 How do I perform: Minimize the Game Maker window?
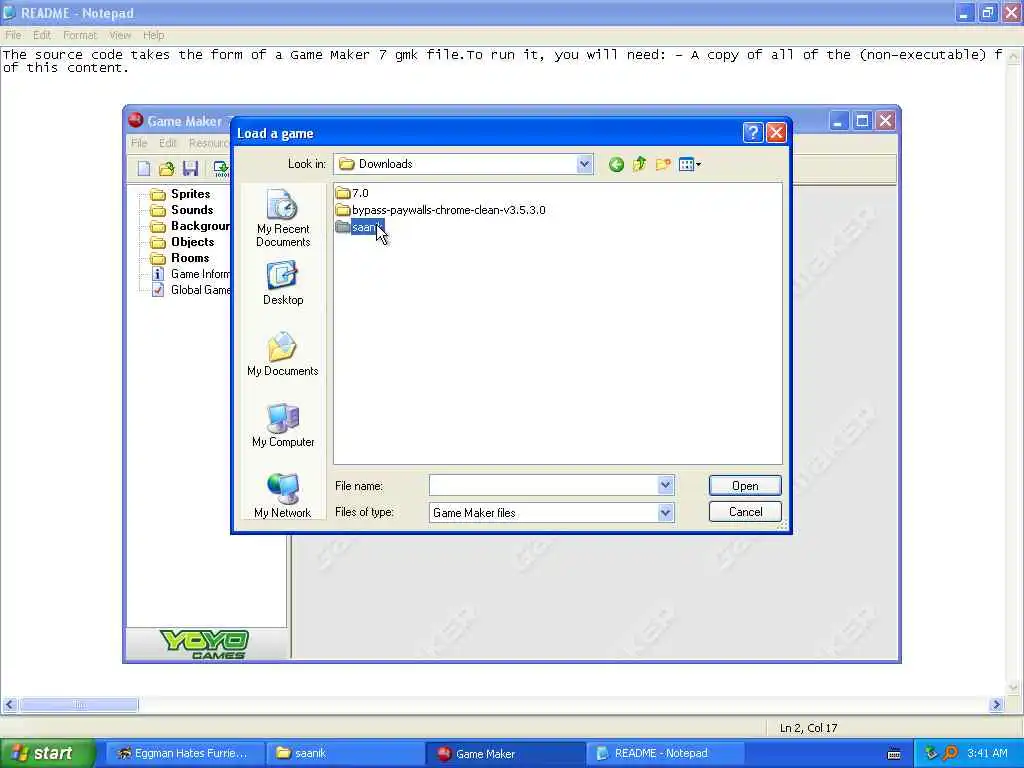(x=839, y=121)
